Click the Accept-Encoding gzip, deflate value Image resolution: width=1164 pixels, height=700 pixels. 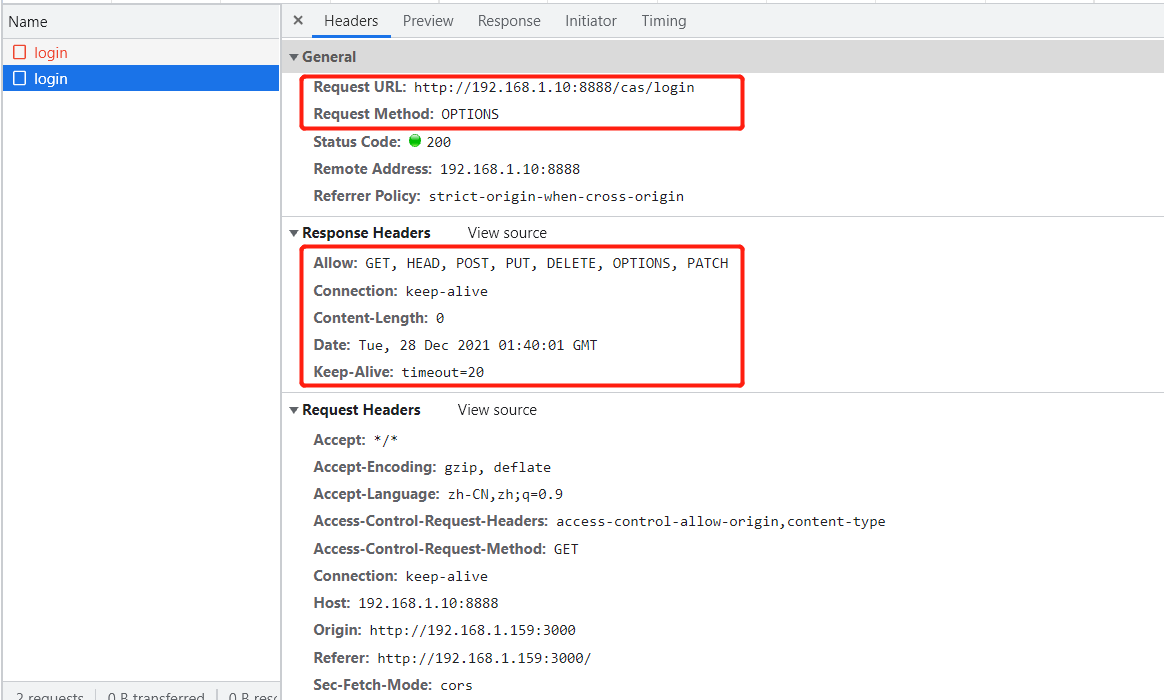(497, 468)
